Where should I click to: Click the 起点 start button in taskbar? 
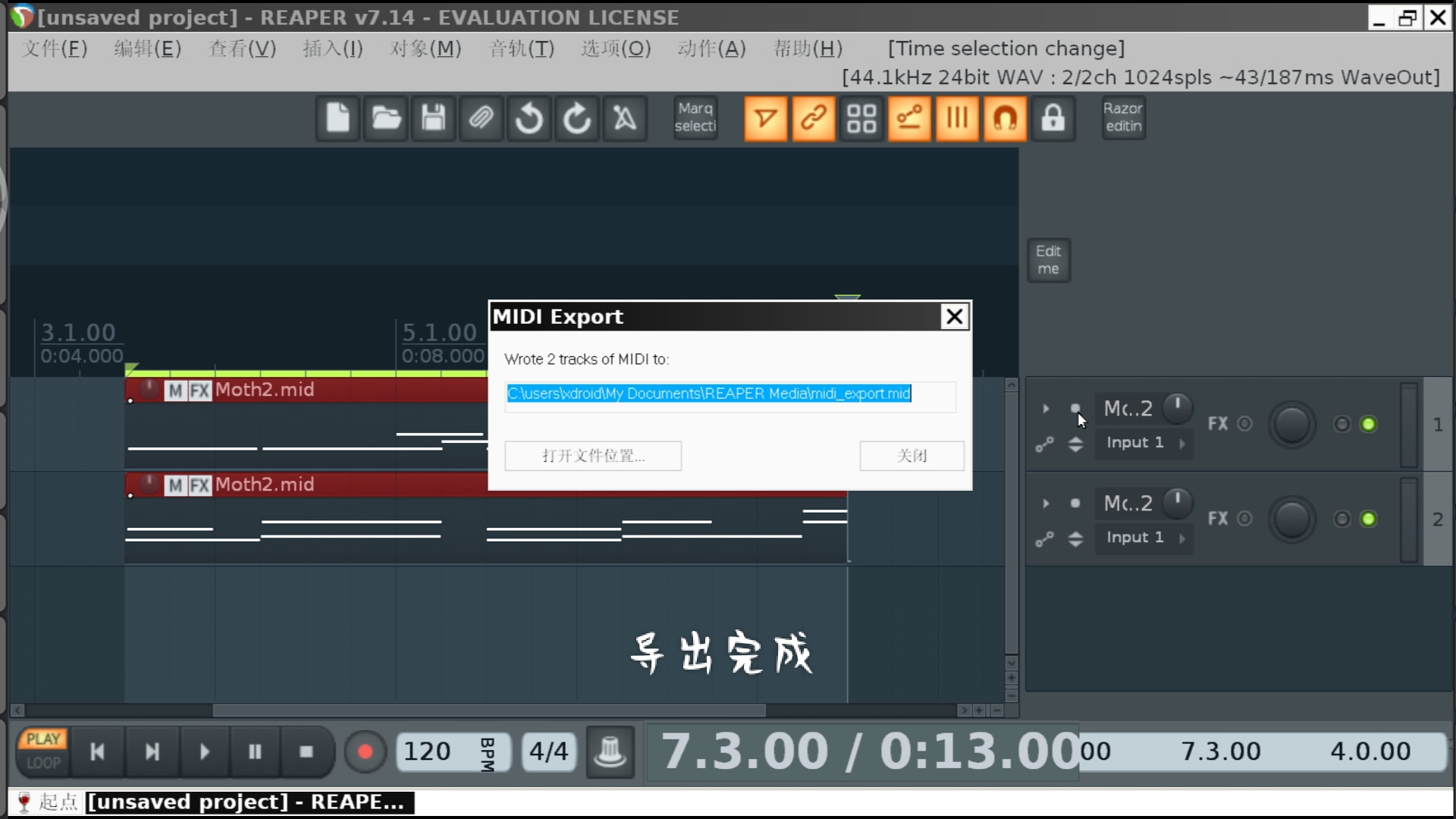point(49,802)
